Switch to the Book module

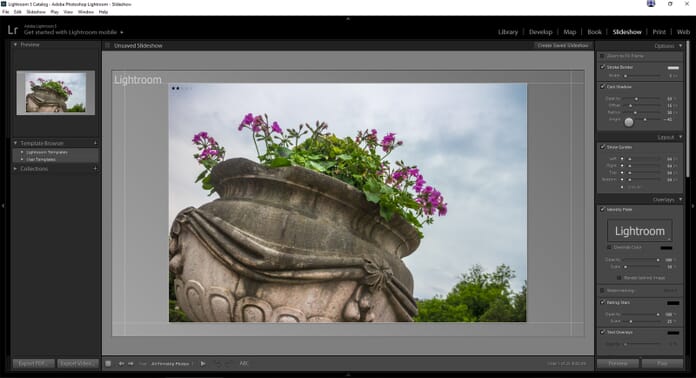point(594,32)
